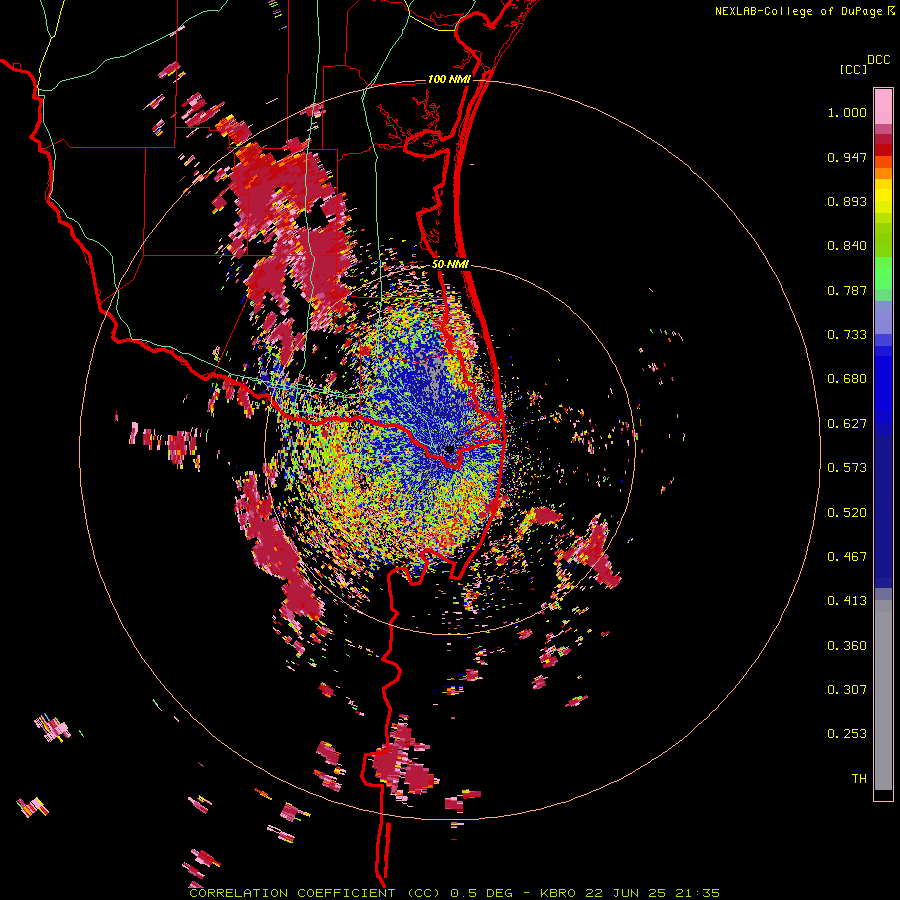Click the 0.680 color scale value
This screenshot has width=900, height=900.
coord(847,379)
